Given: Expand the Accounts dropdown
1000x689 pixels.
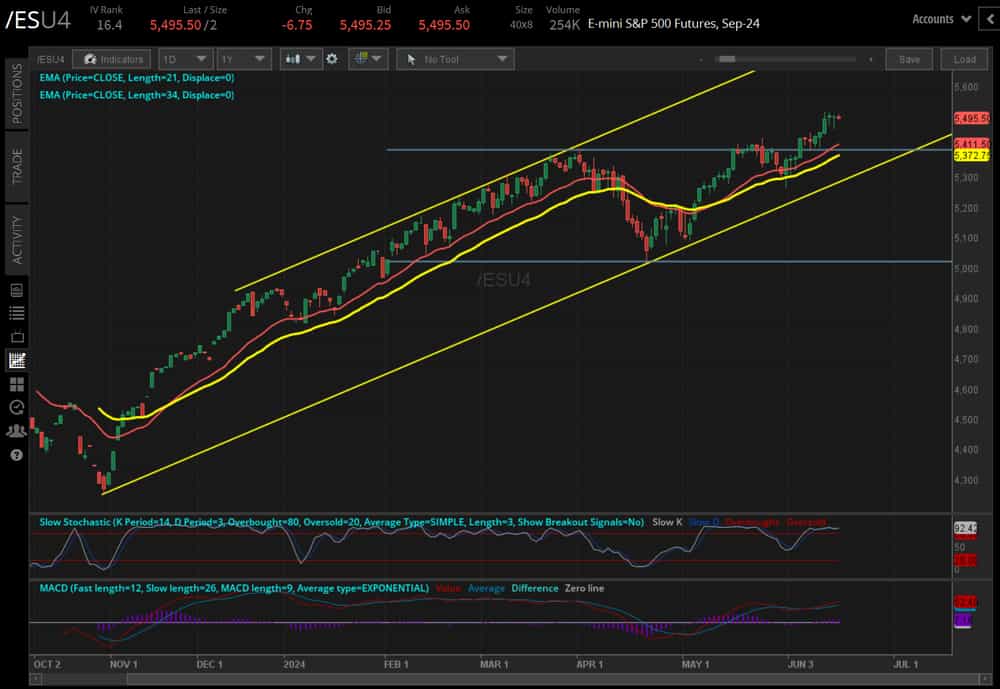Looking at the screenshot, I should point(938,18).
